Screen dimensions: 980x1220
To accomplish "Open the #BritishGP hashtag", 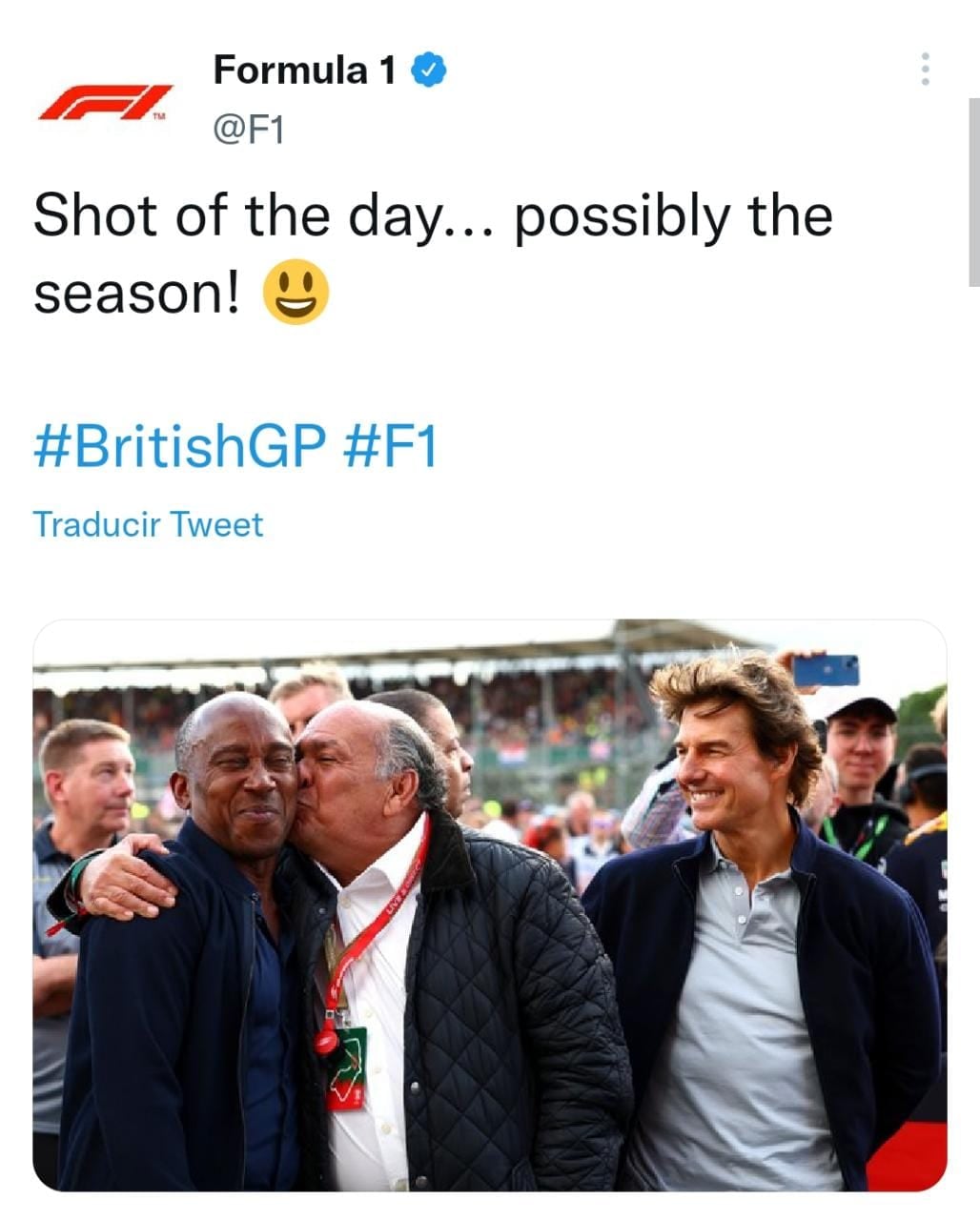I will (179, 446).
